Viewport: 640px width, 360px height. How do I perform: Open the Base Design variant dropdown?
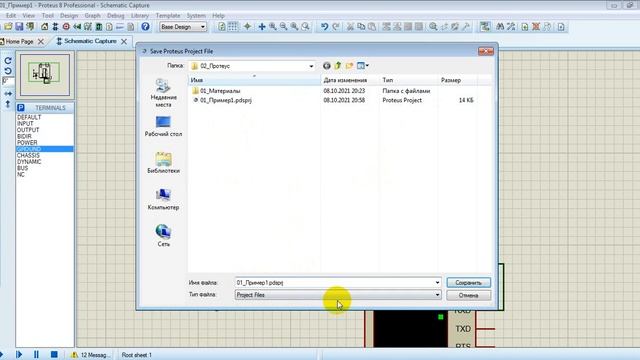point(183,27)
